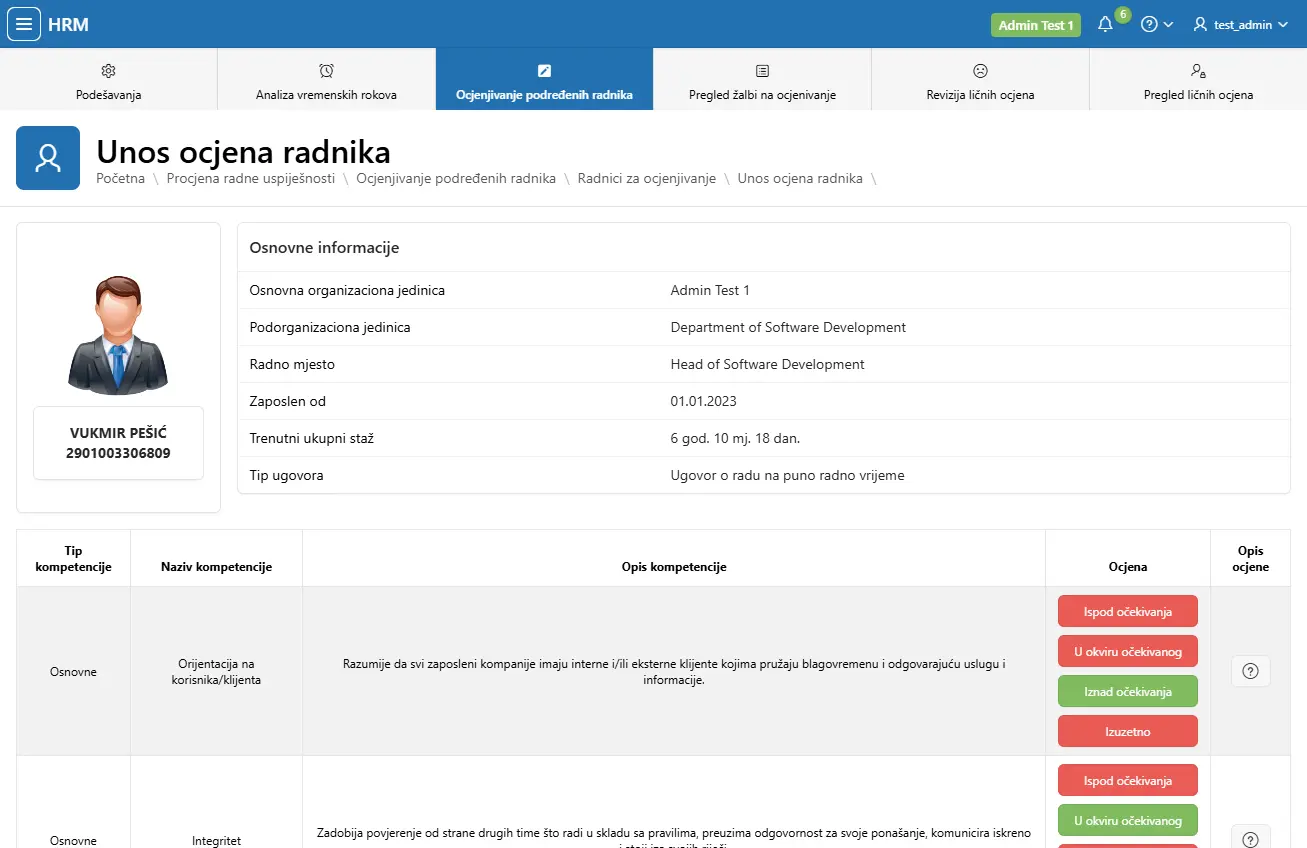Open the hamburger navigation menu
The height and width of the screenshot is (848, 1307).
(x=24, y=24)
